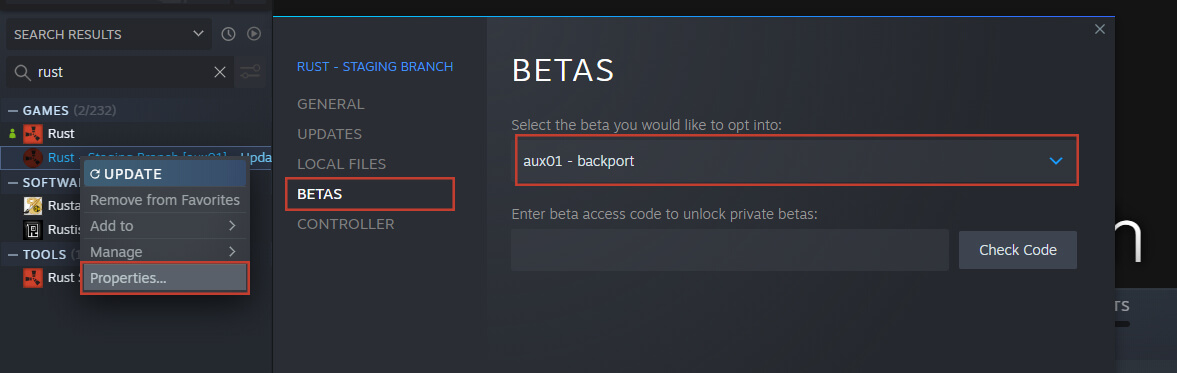The height and width of the screenshot is (373, 1177).
Task: Expand the Add to submenu
Action: [x=164, y=226]
